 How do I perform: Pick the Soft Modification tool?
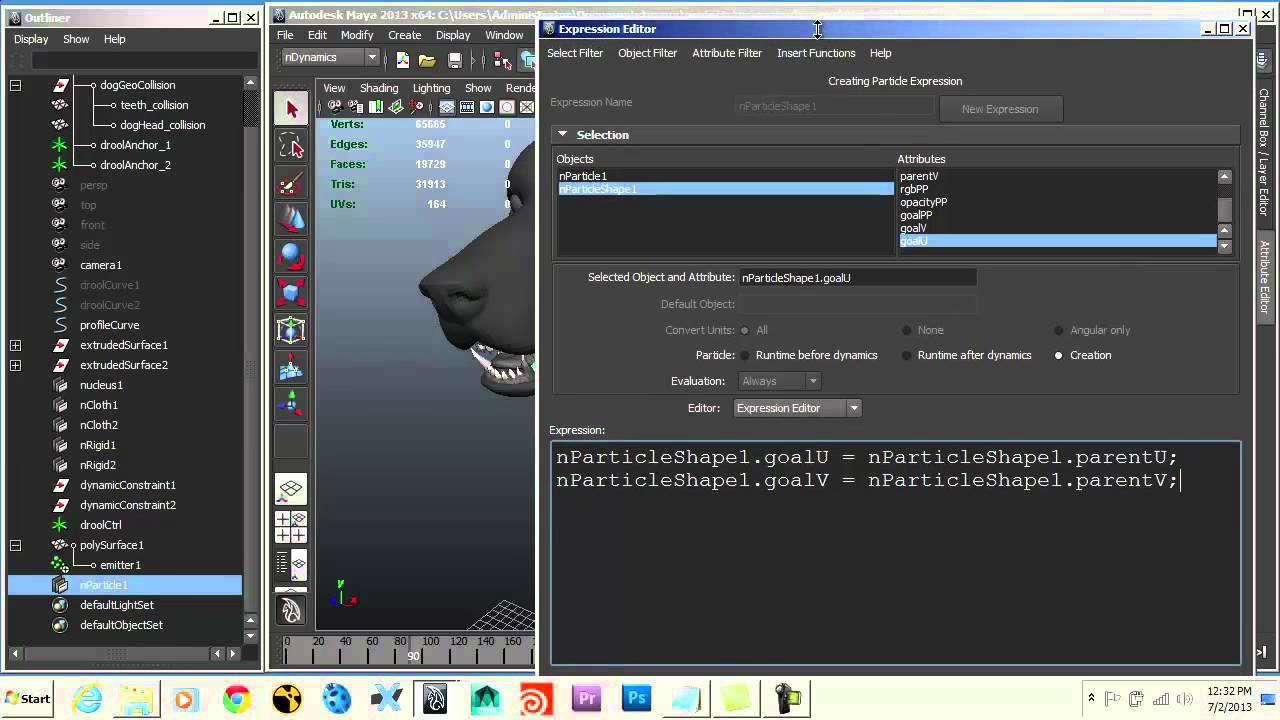point(291,367)
